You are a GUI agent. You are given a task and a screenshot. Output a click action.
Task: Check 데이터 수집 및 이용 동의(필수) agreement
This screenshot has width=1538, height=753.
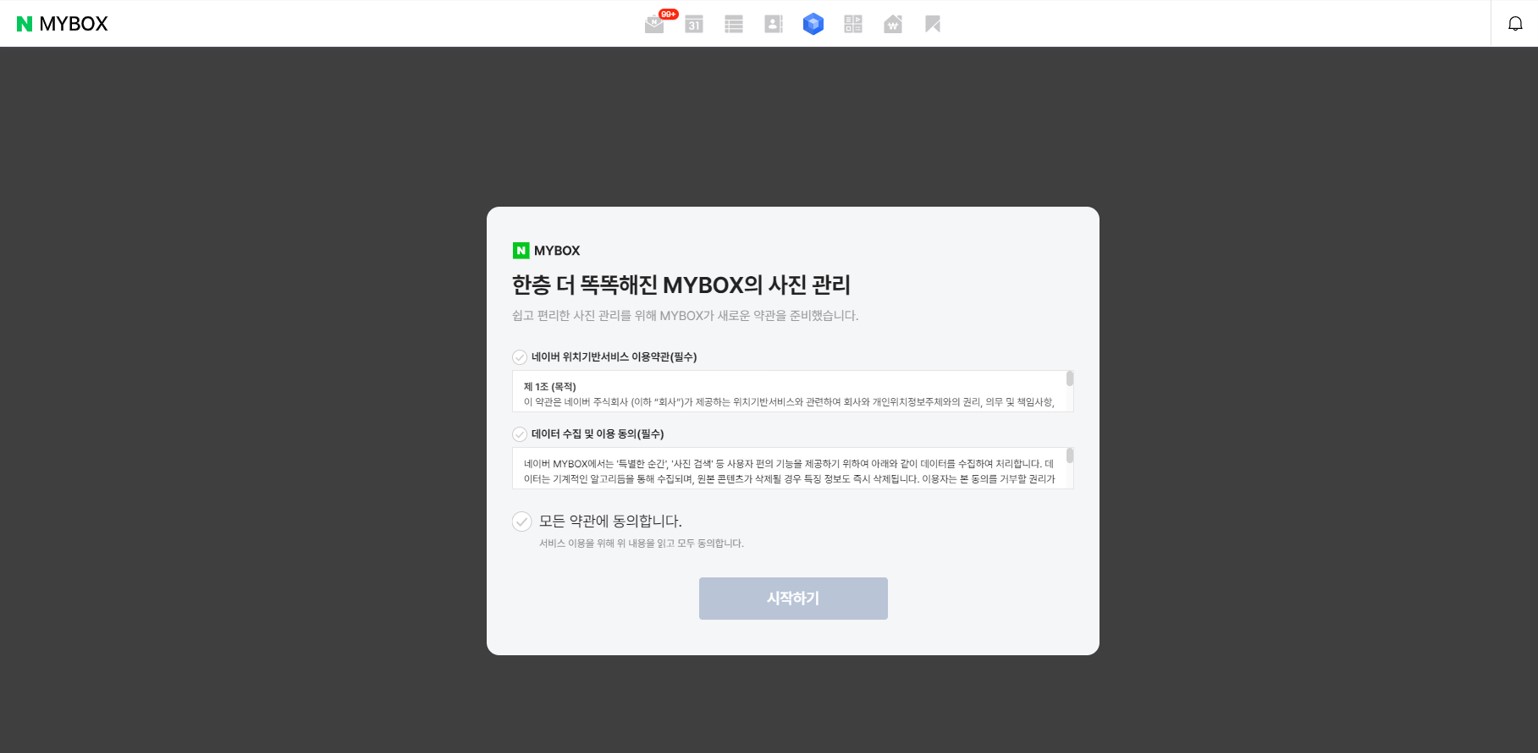coord(520,434)
